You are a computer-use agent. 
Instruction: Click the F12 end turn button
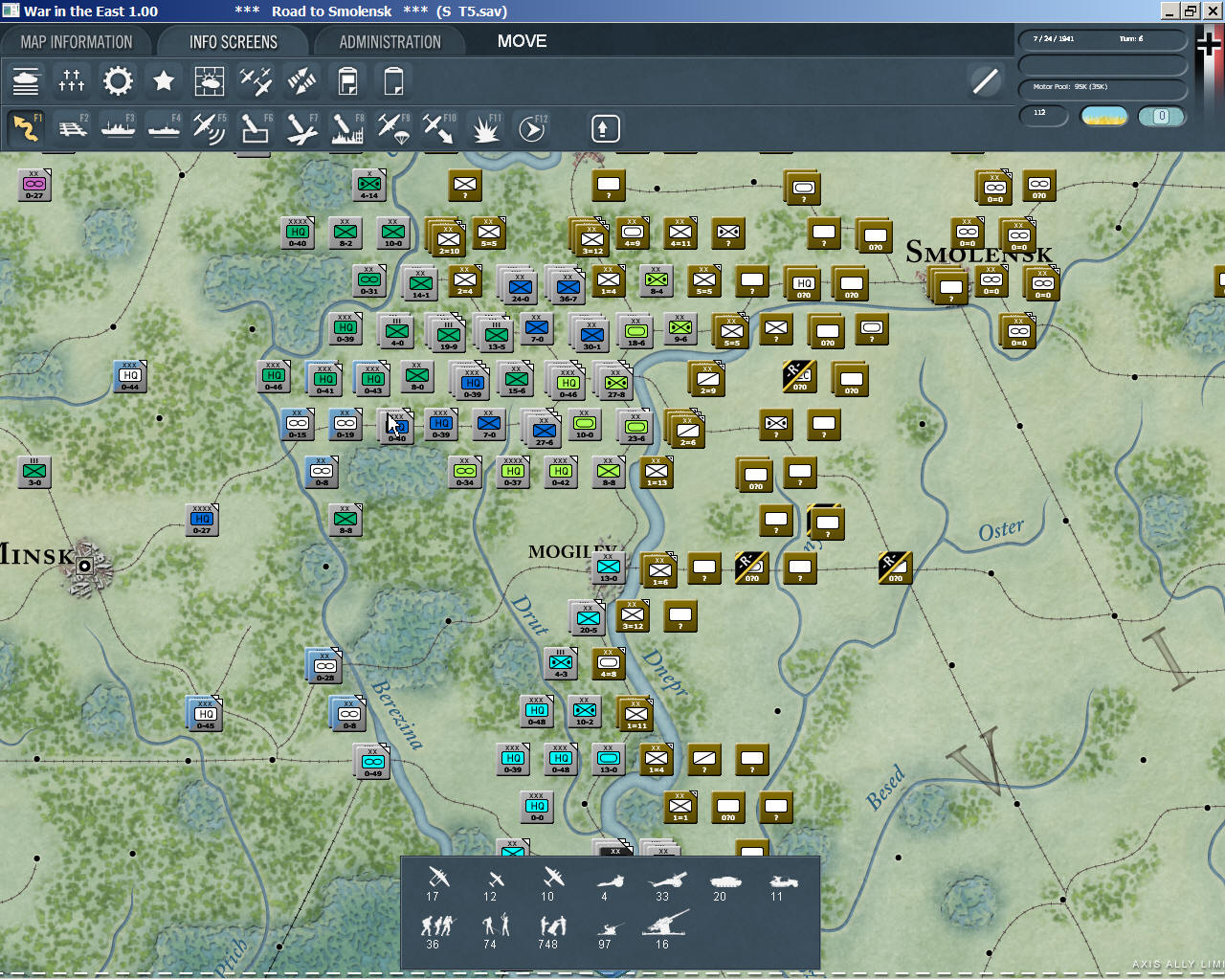[532, 128]
